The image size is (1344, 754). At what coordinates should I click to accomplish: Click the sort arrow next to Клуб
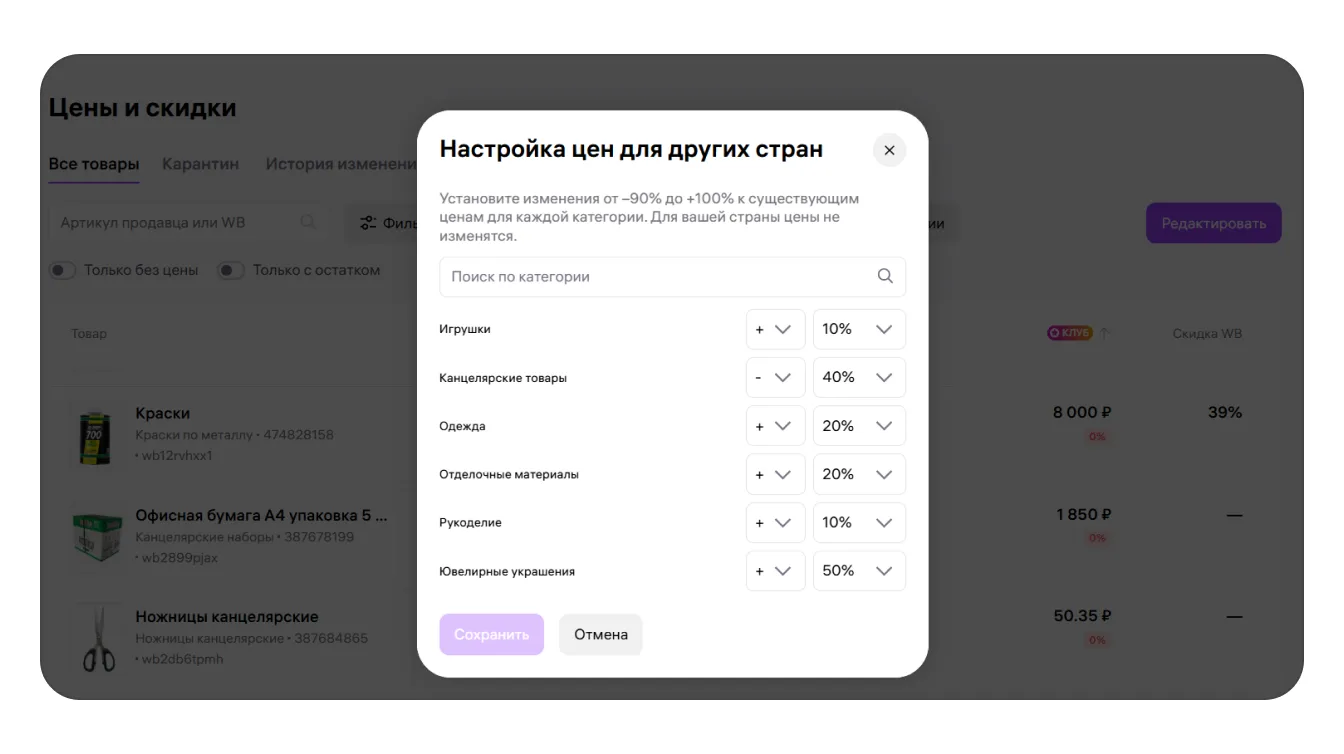1105,334
